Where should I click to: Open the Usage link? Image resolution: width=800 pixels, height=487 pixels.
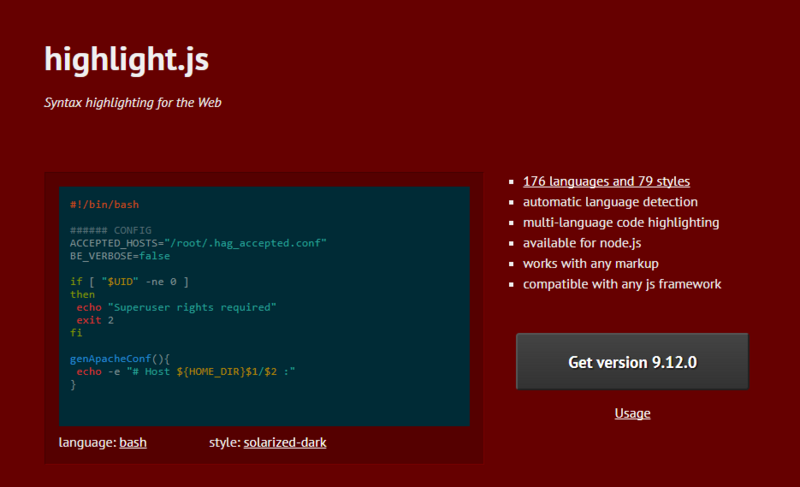coord(632,413)
